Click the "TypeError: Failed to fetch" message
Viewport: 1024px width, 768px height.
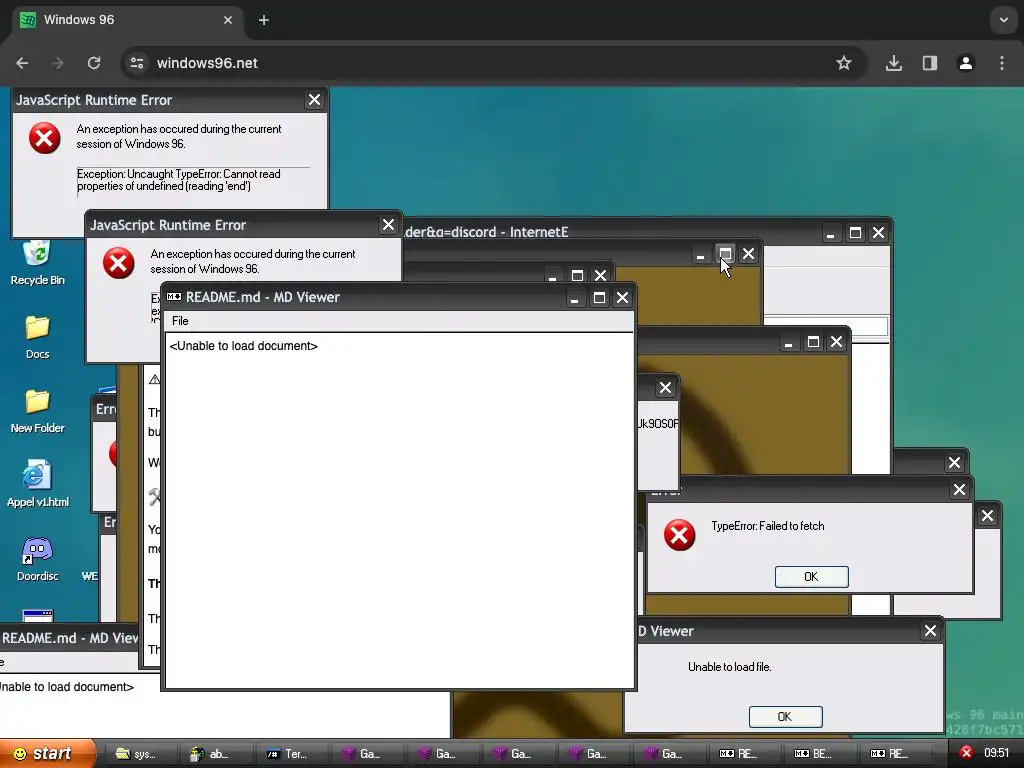[768, 526]
